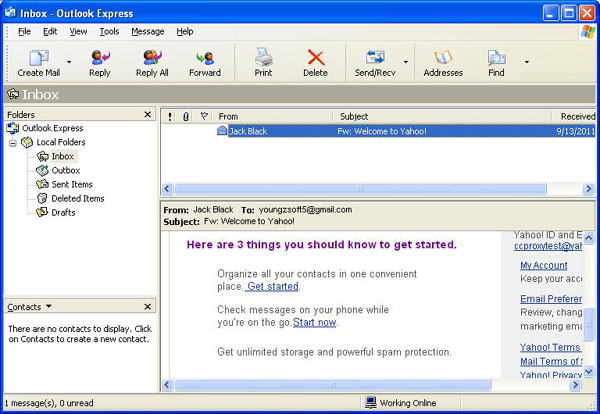Select Local Folders in the tree

(x=61, y=142)
